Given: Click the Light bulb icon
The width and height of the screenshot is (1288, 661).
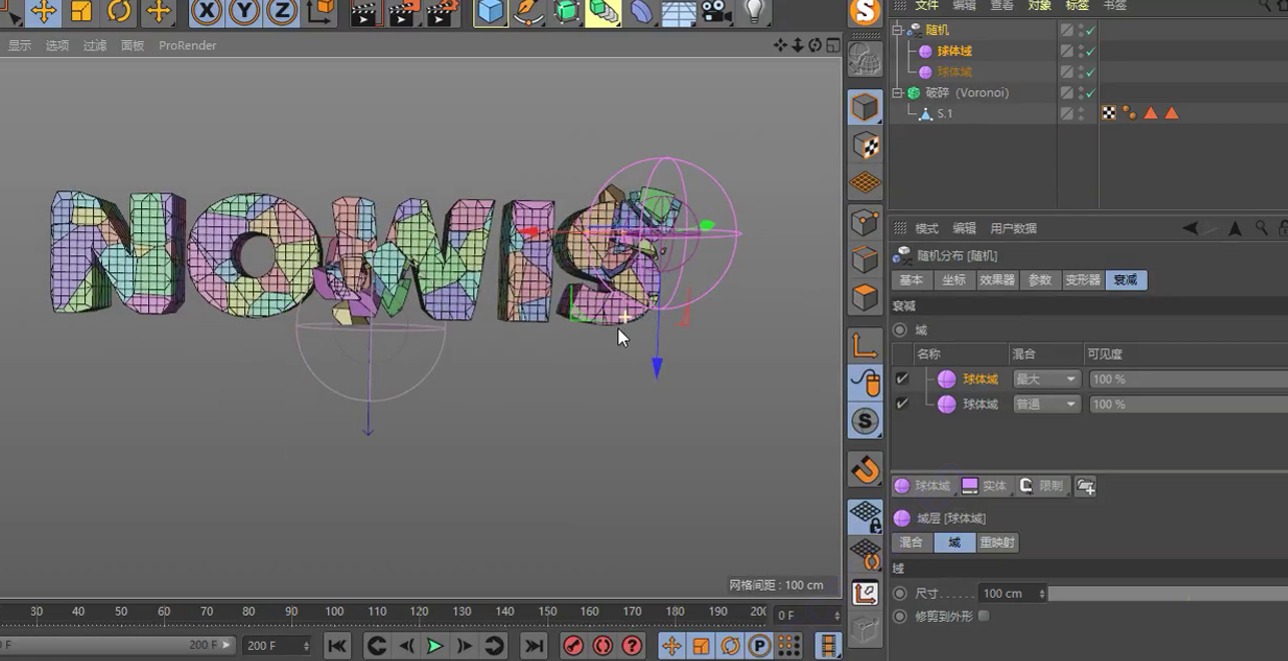Looking at the screenshot, I should (755, 12).
